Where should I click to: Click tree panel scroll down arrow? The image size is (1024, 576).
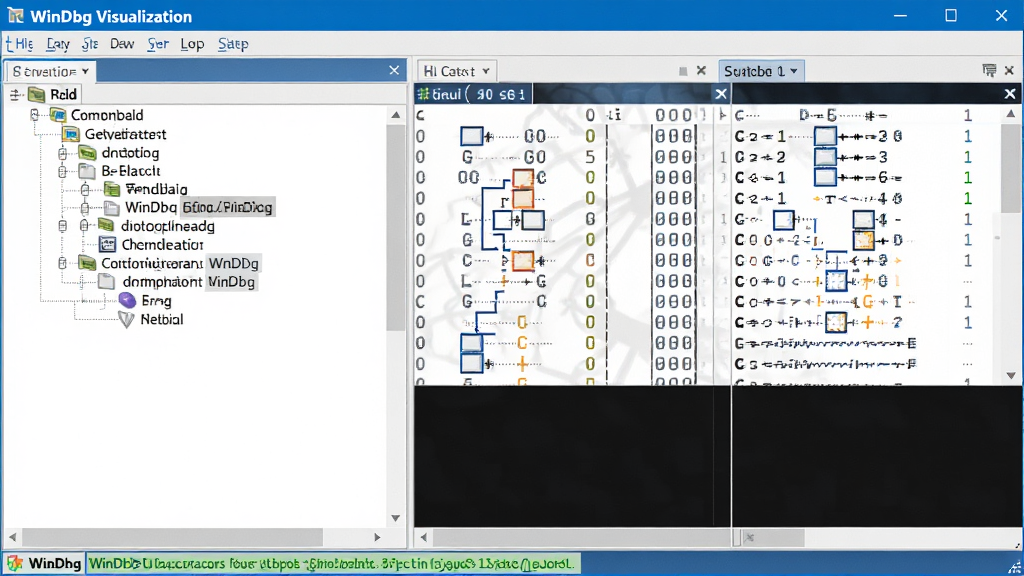(x=396, y=518)
